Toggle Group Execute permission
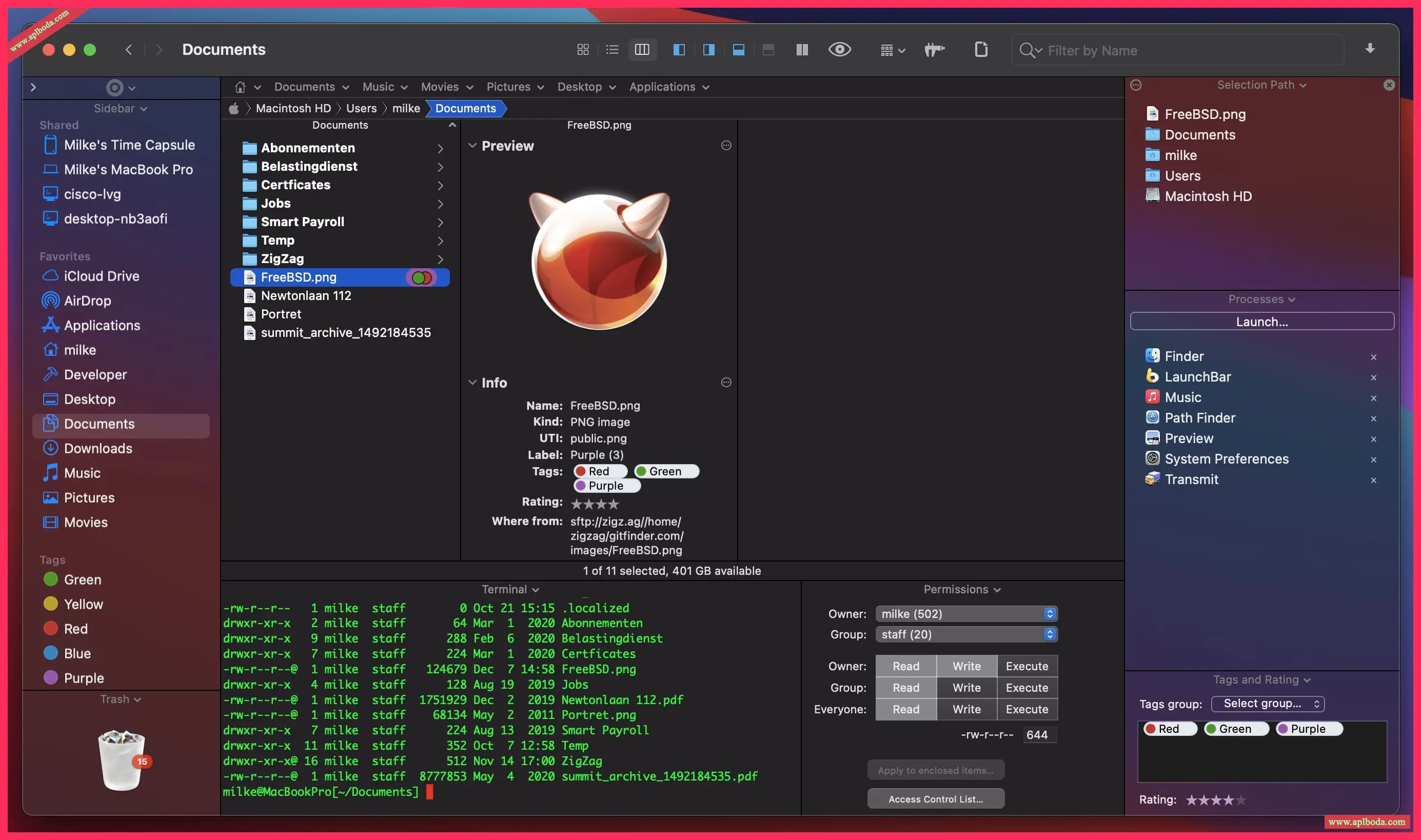The height and width of the screenshot is (840, 1421). coord(1027,688)
